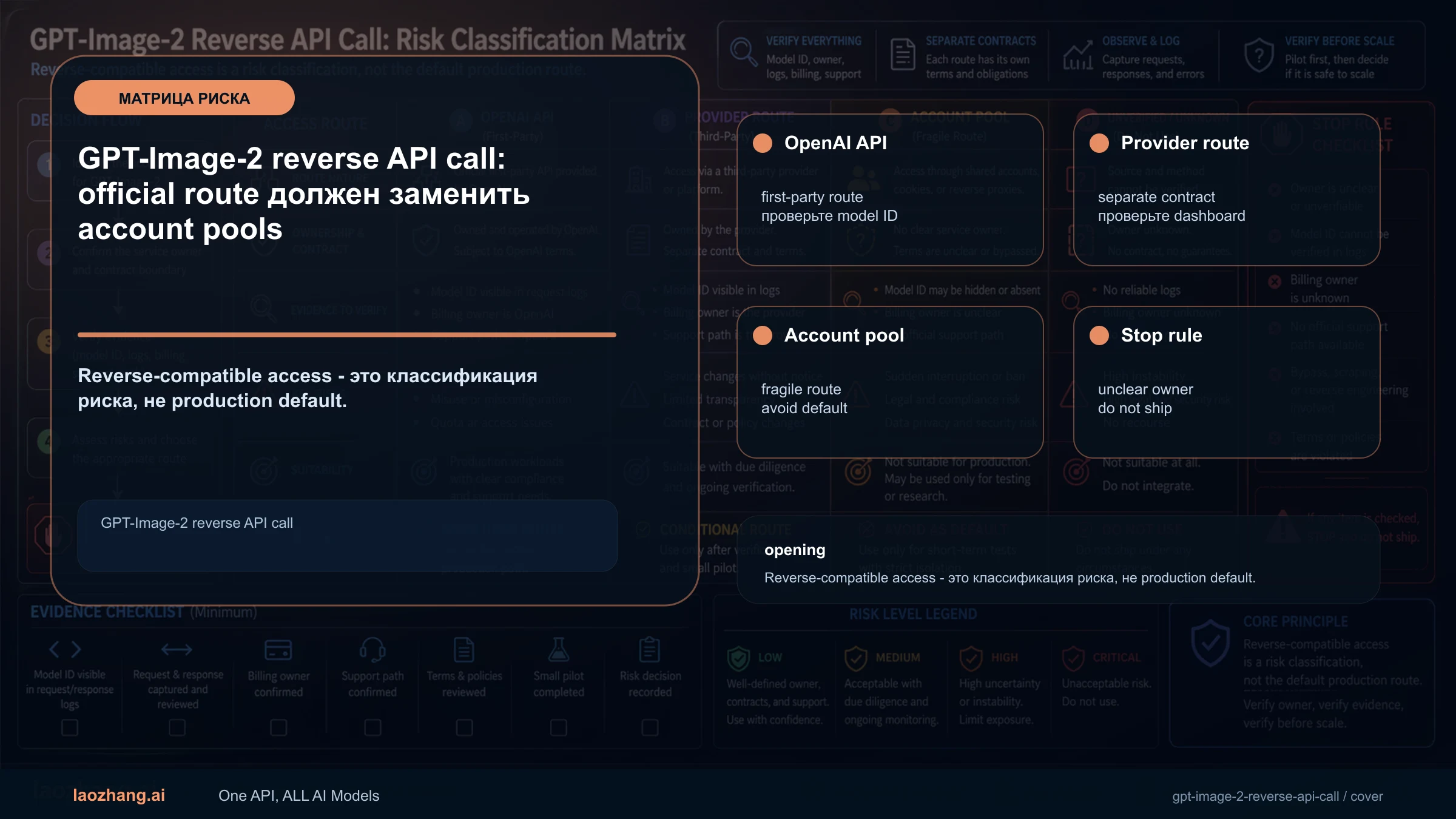The height and width of the screenshot is (819, 1456).
Task: Click the footer tagline 'One API, ALL AI Models'
Action: (298, 796)
